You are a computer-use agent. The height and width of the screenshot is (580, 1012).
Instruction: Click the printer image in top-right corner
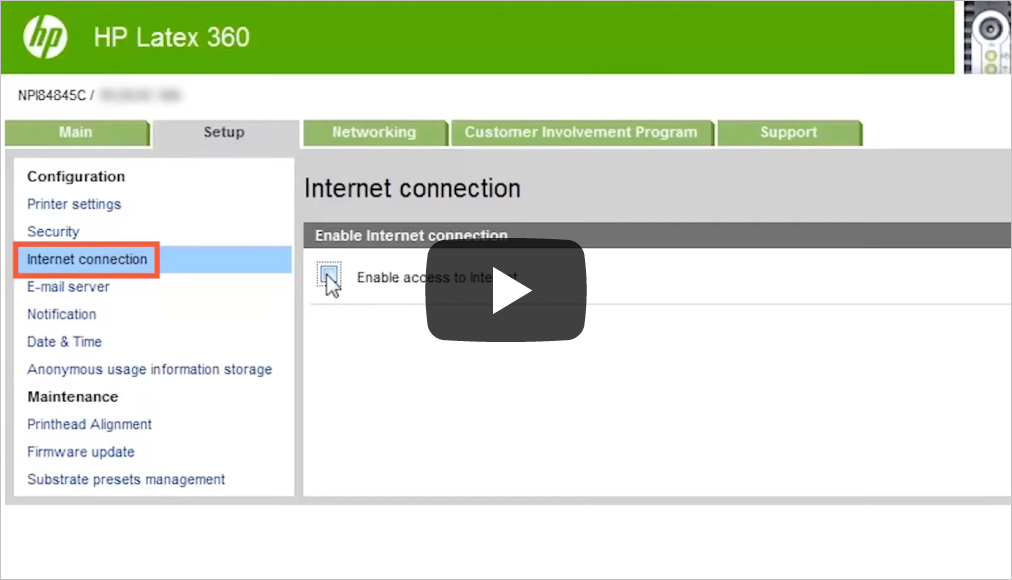(x=986, y=38)
